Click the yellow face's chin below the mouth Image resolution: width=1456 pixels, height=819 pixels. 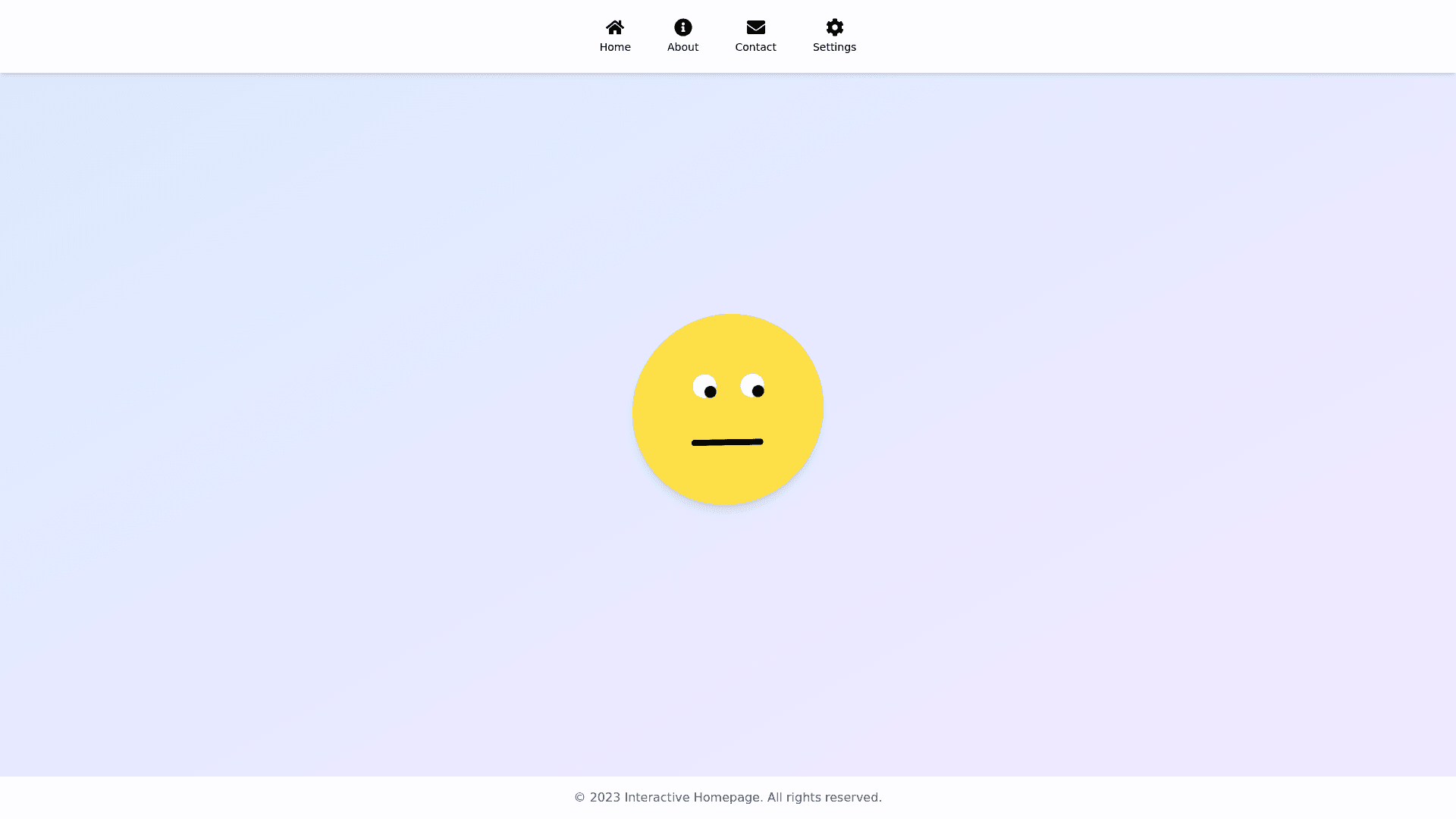coord(728,478)
